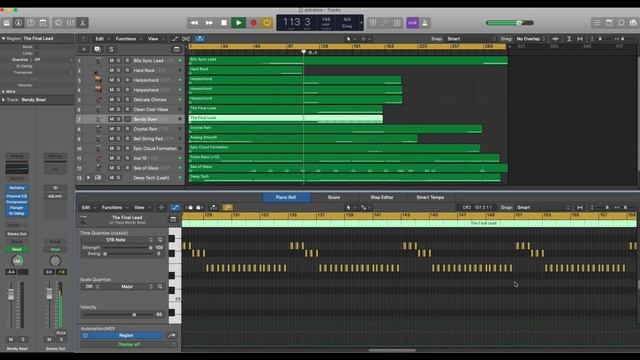Open the Time Quantize 1/16 Note dropdown
Image resolution: width=640 pixels, height=360 pixels.
(x=117, y=240)
